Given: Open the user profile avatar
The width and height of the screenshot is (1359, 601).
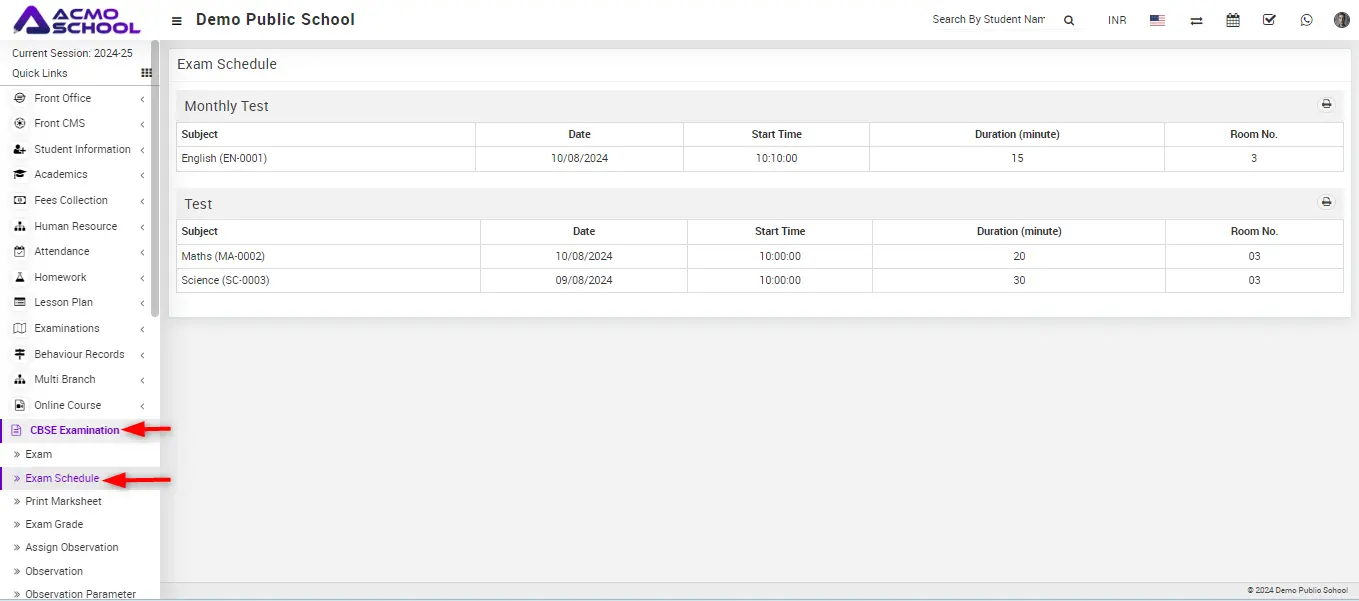Looking at the screenshot, I should tap(1342, 20).
